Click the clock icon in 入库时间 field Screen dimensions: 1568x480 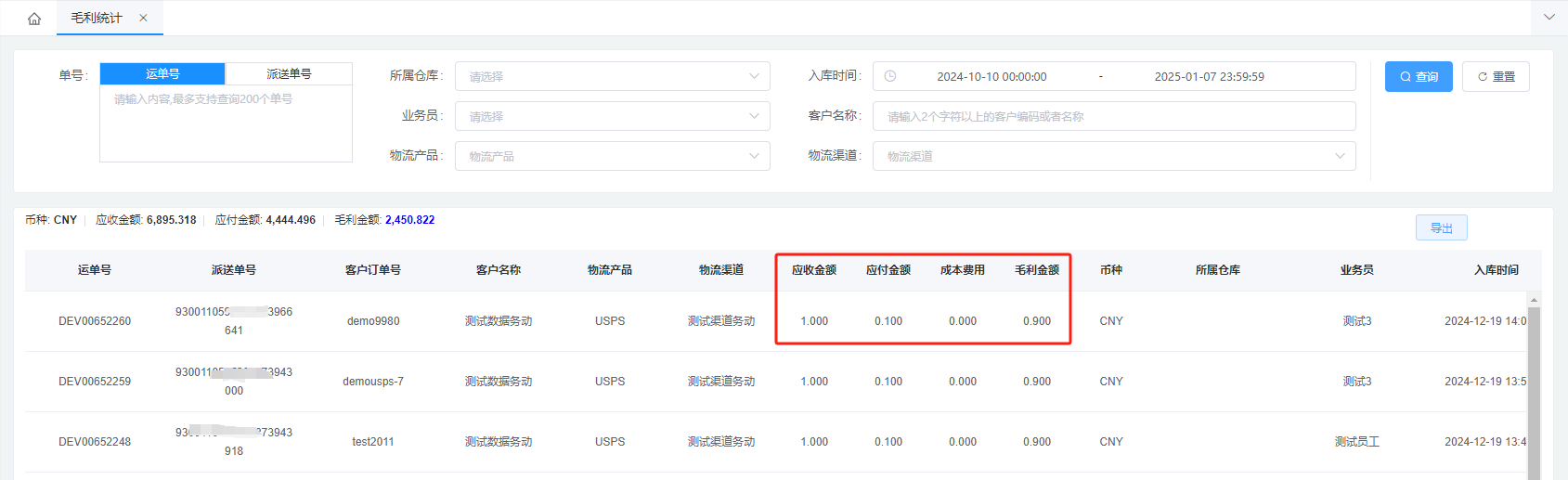(890, 76)
